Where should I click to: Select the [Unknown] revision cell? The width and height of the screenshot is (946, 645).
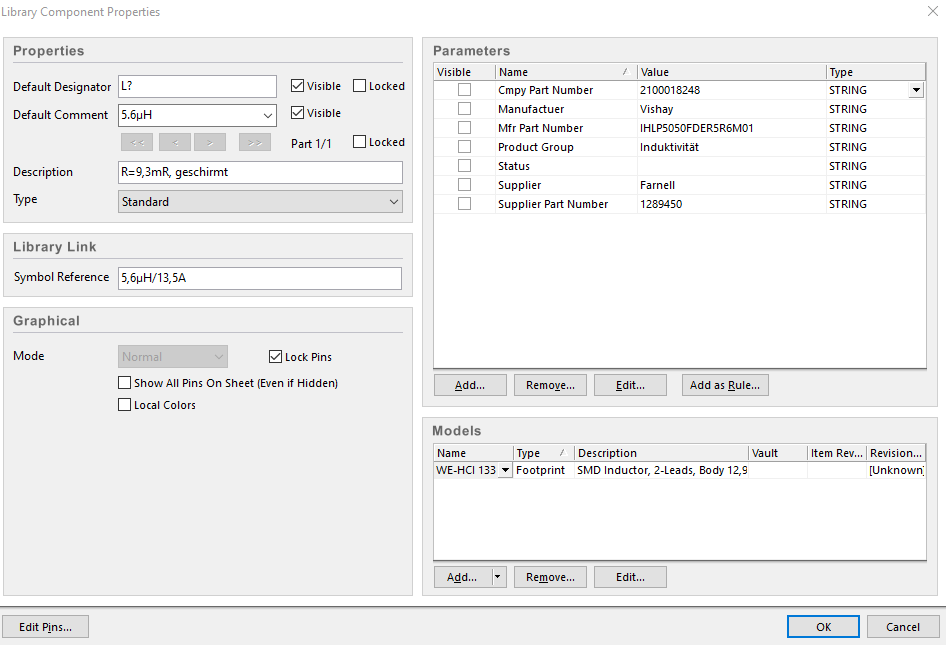pyautogui.click(x=896, y=470)
